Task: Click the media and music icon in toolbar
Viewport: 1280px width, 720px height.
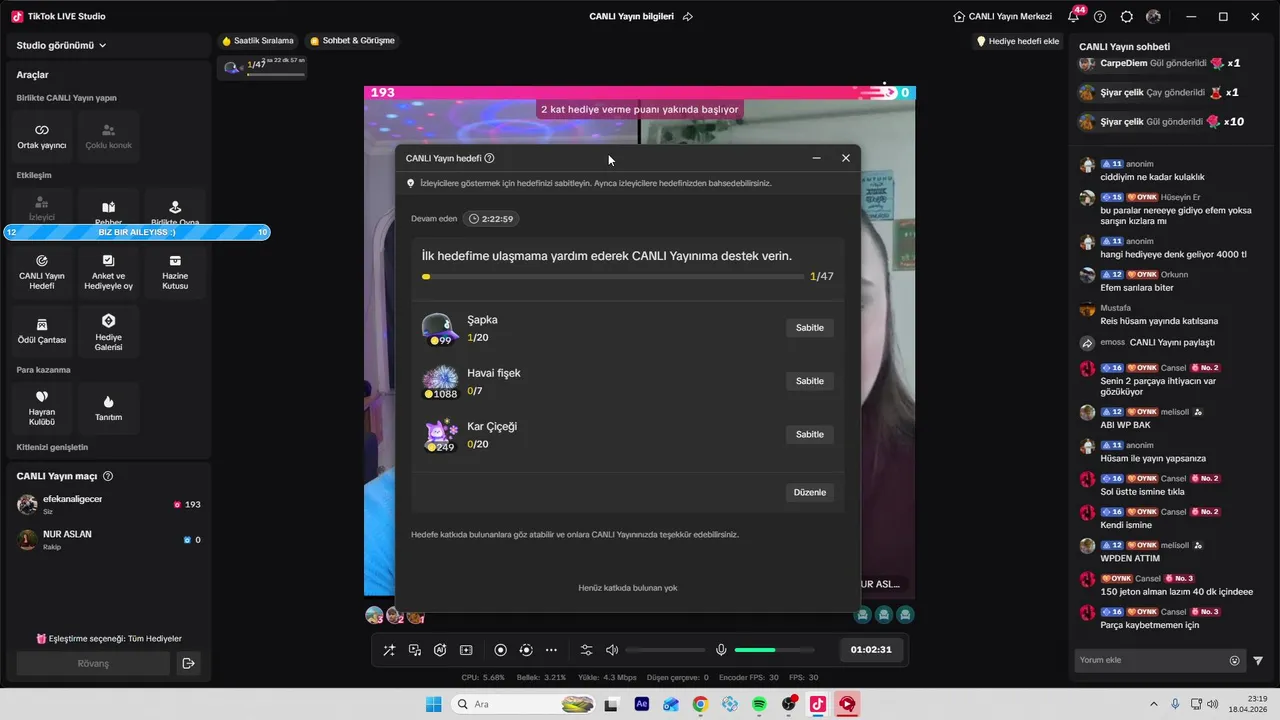Action: (x=415, y=650)
